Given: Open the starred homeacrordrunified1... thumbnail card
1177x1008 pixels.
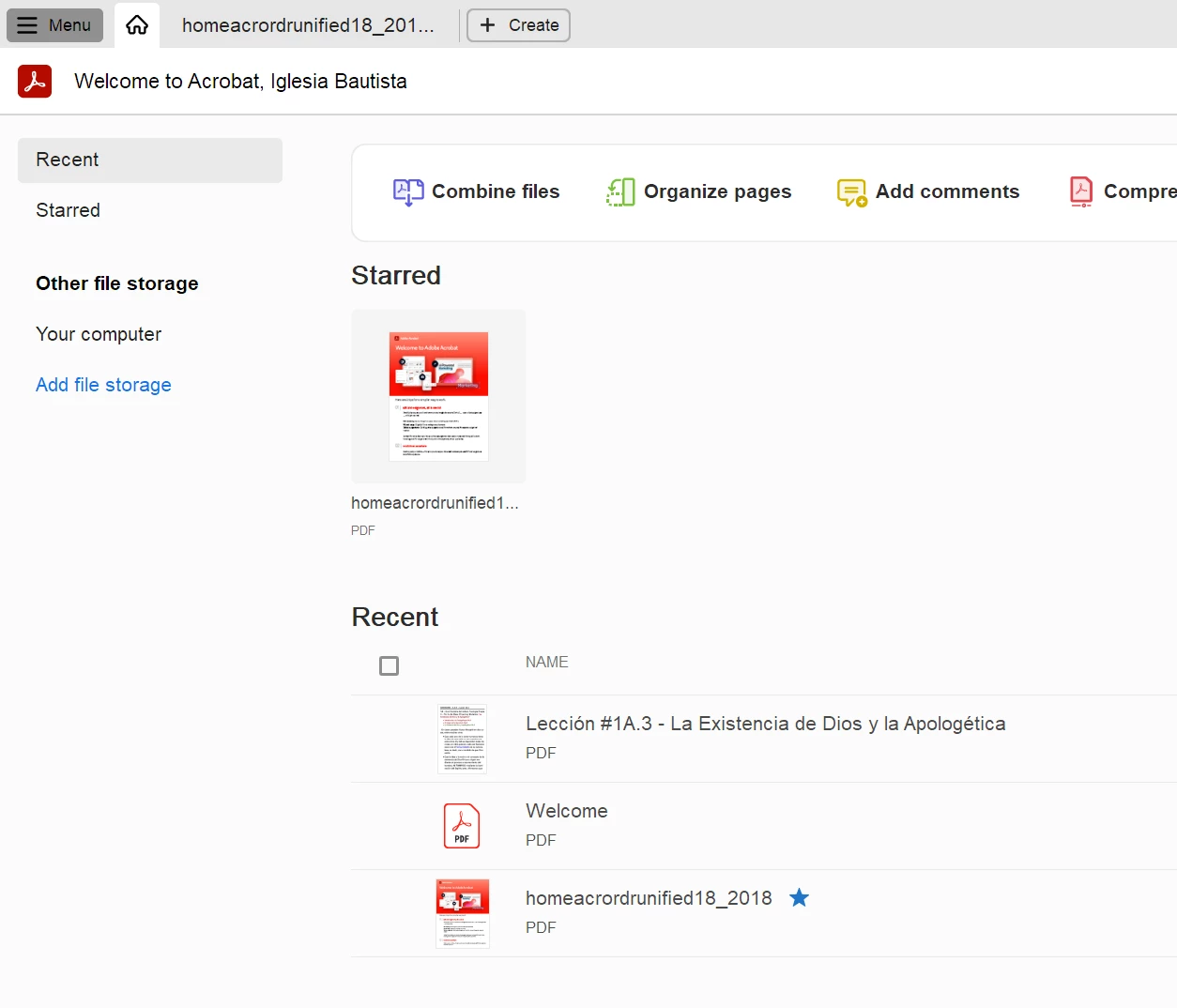Looking at the screenshot, I should (x=438, y=396).
